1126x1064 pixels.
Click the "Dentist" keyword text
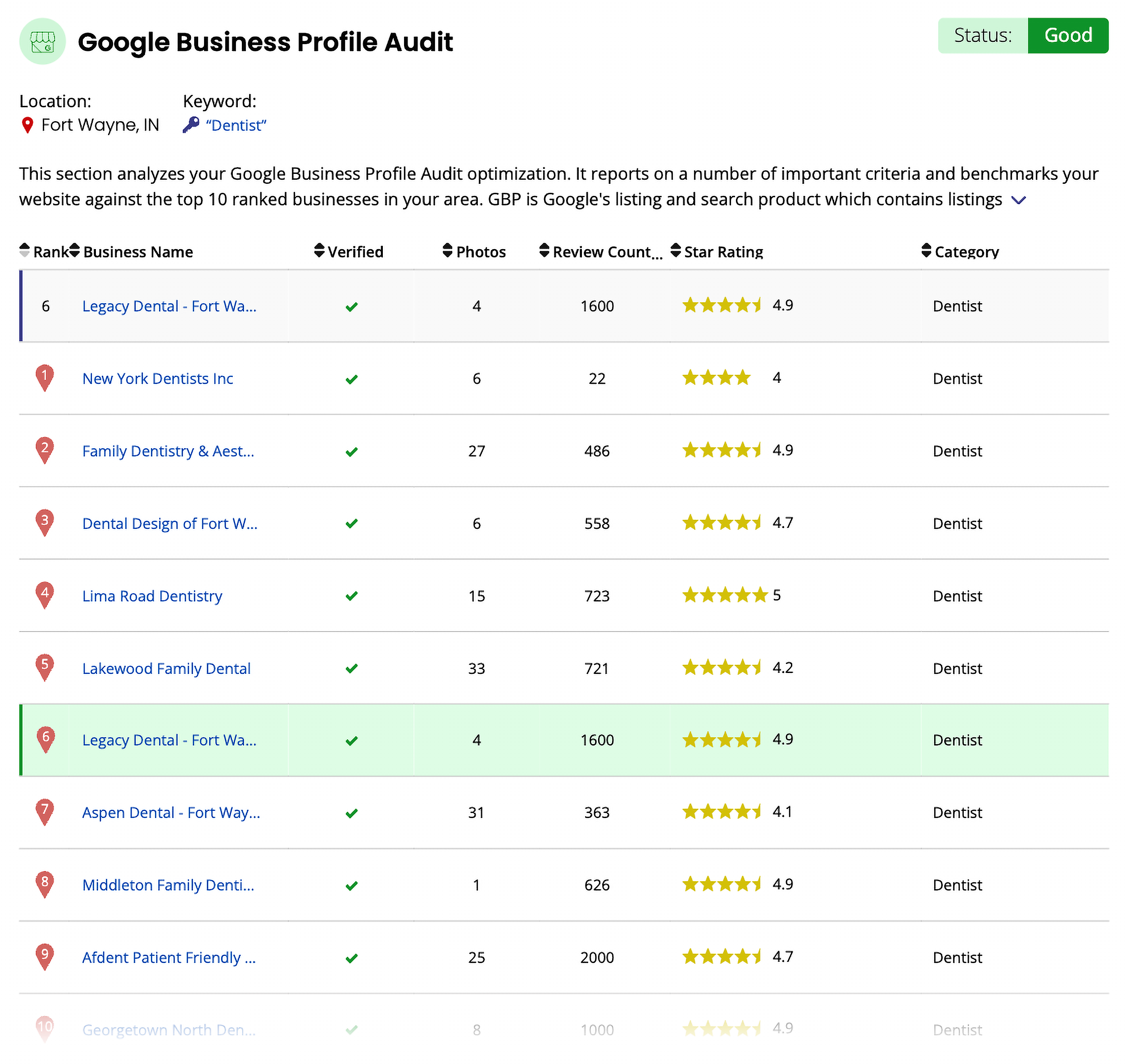pyautogui.click(x=236, y=125)
